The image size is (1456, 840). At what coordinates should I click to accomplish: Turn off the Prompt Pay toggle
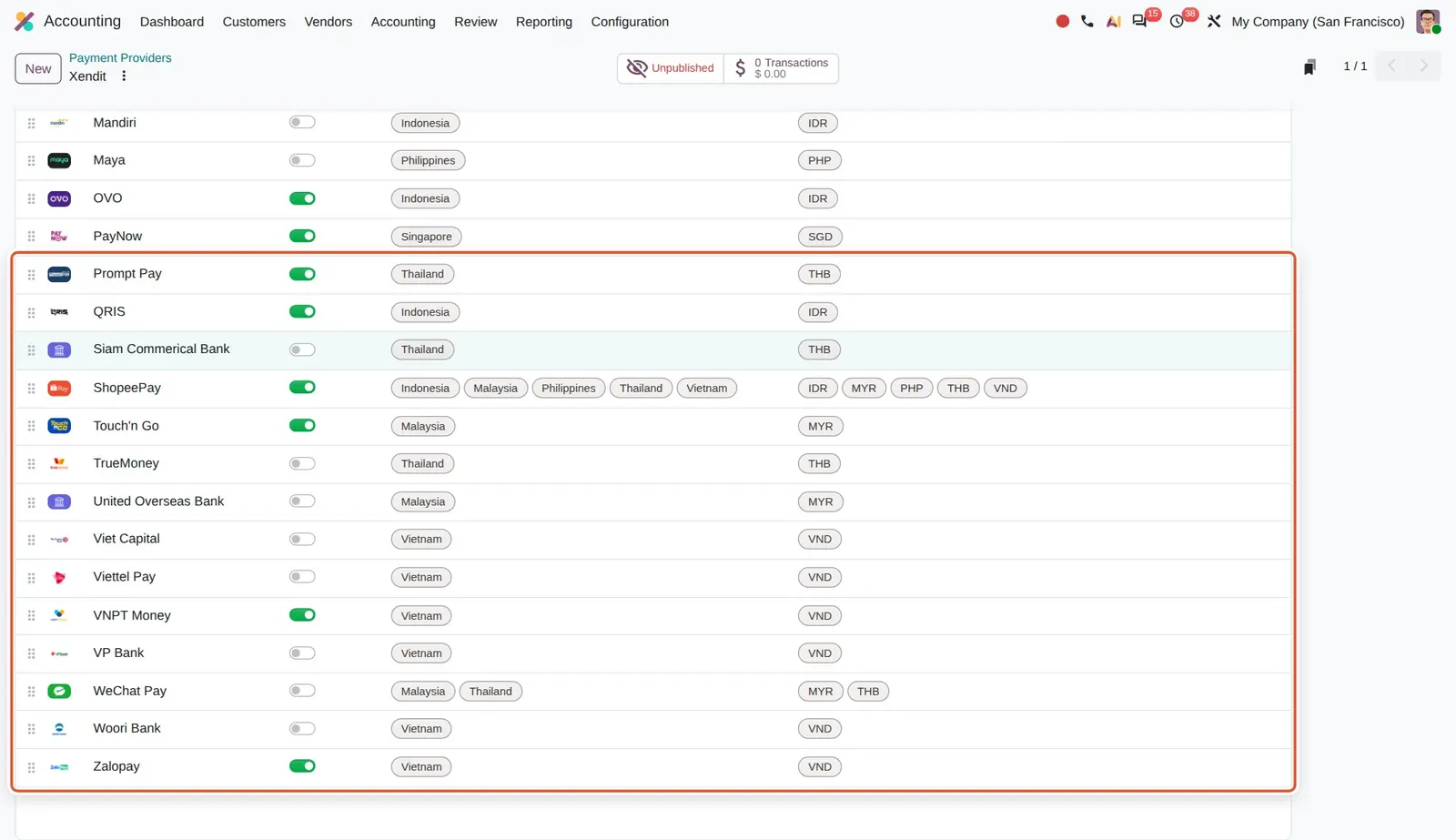pyautogui.click(x=302, y=274)
